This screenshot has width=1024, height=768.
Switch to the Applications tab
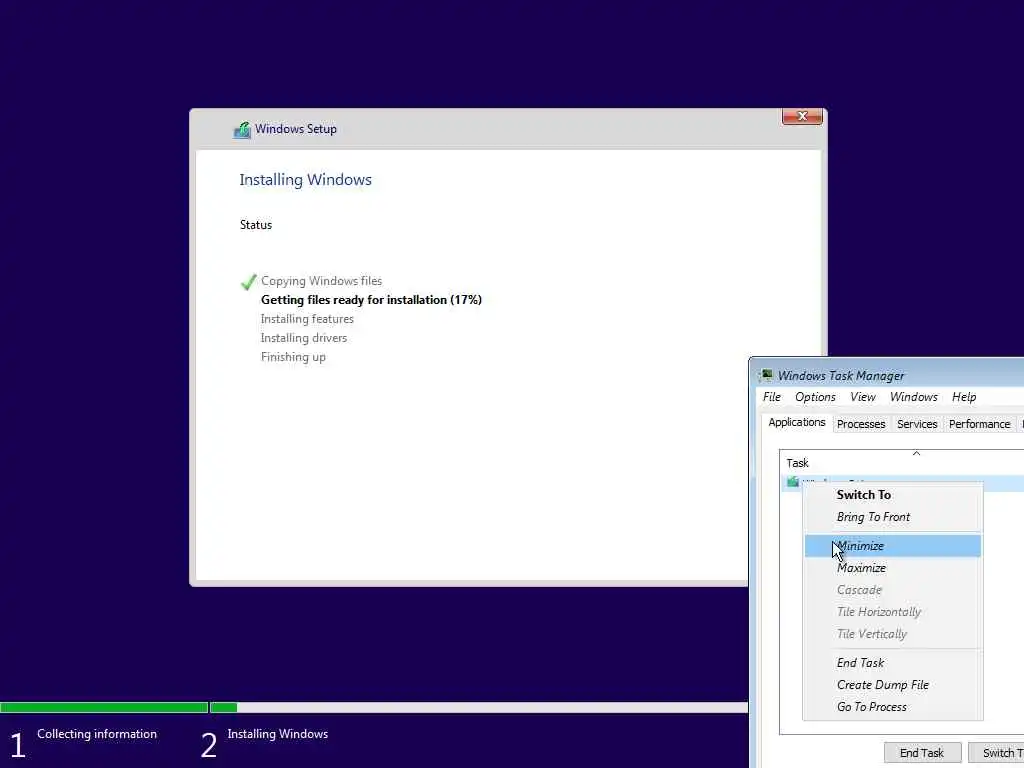pyautogui.click(x=797, y=423)
